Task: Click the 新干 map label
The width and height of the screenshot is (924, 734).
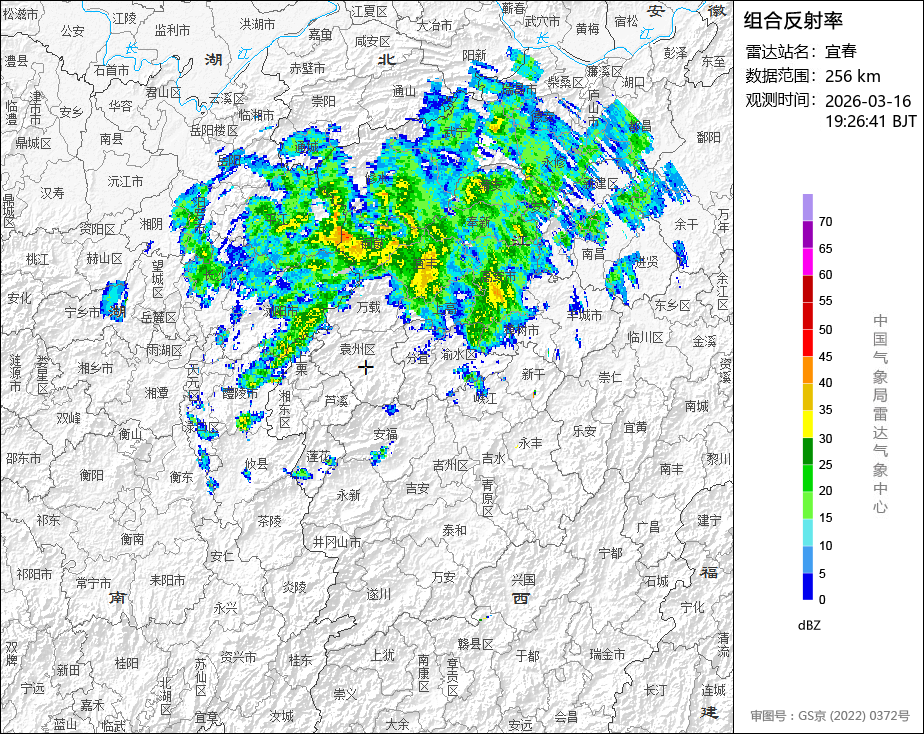Action: [533, 374]
